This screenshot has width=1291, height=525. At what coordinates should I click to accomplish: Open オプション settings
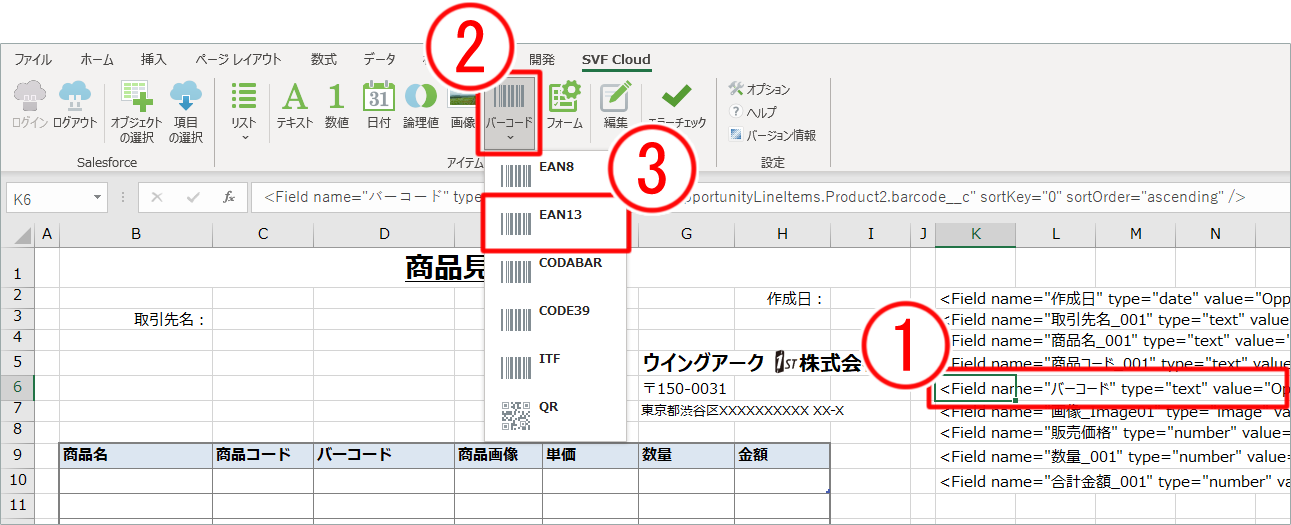[759, 90]
